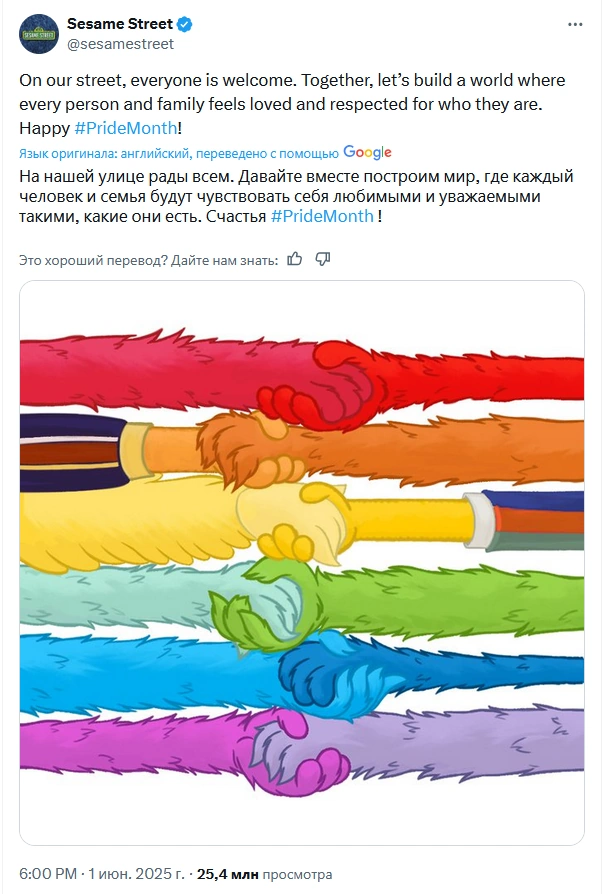The height and width of the screenshot is (894, 607).
Task: Open the @sesamestreet handle link
Action: coord(120,44)
